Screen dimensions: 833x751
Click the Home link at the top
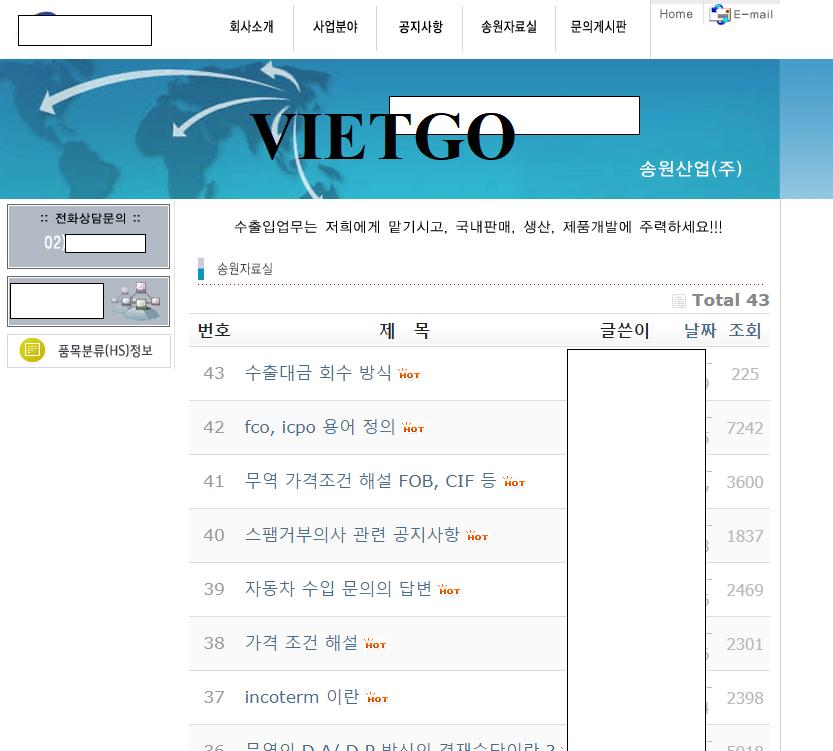click(x=676, y=14)
